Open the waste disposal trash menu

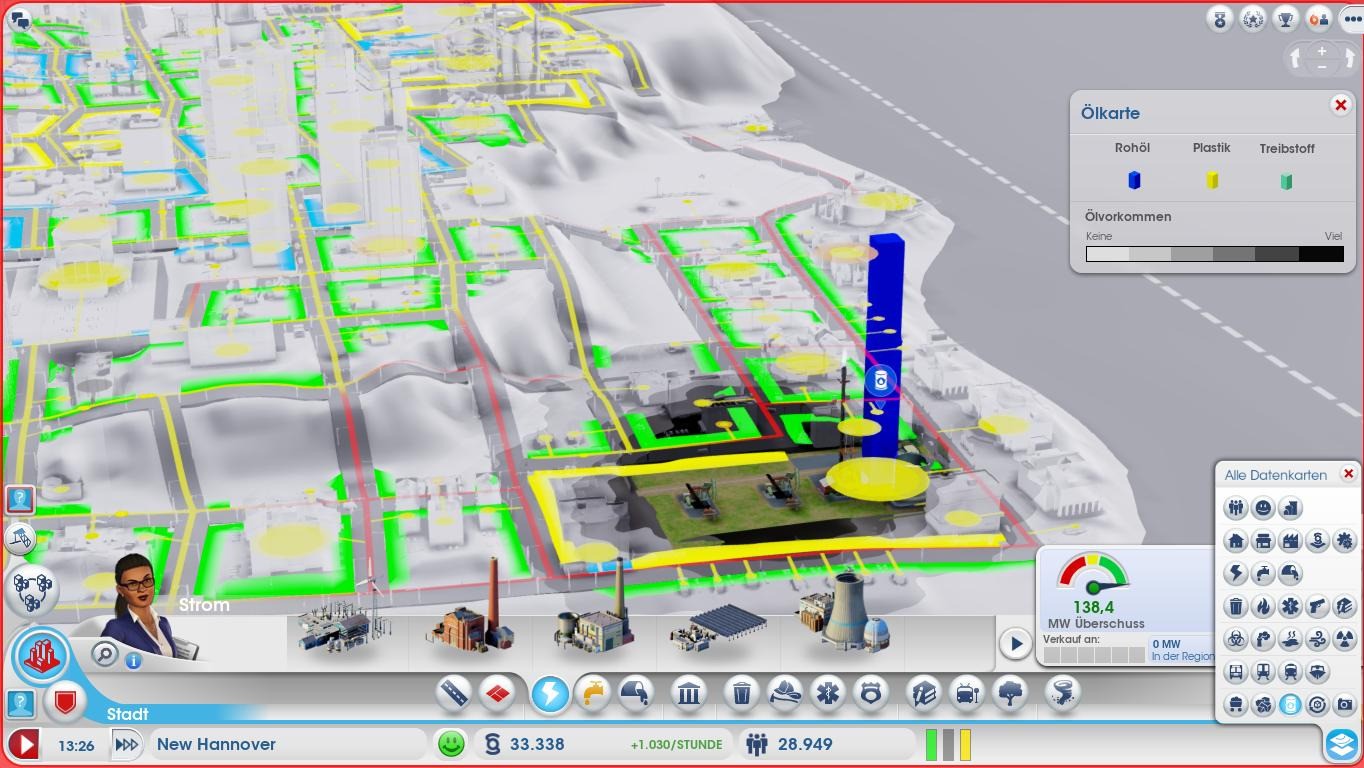coord(742,693)
